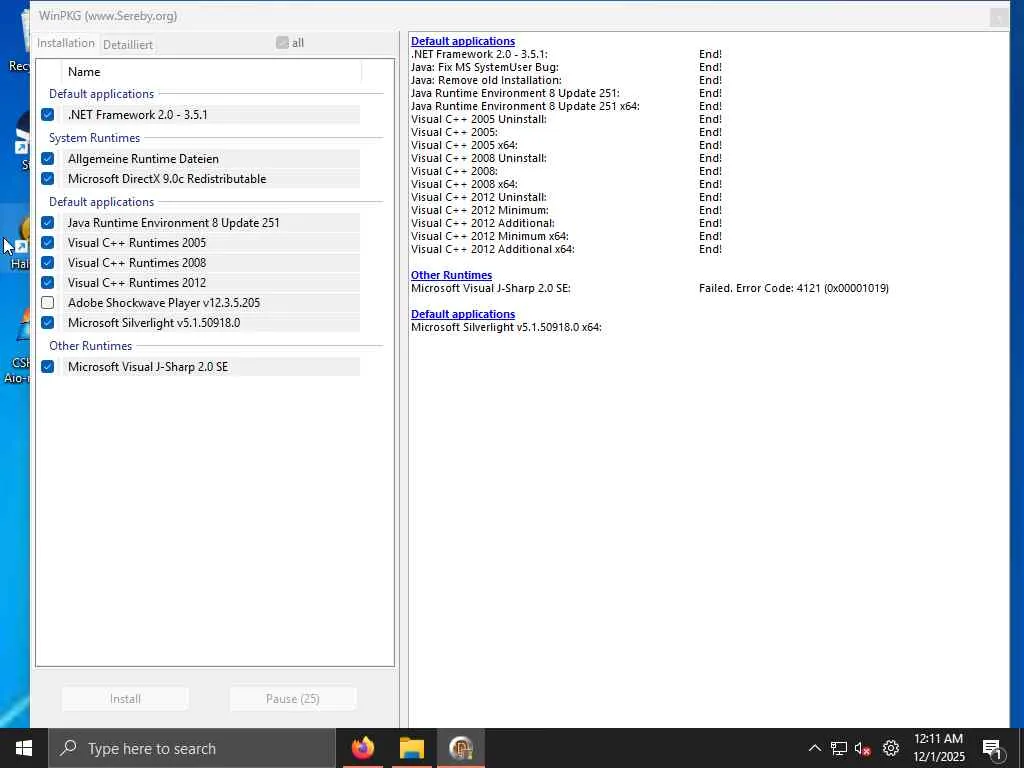The width and height of the screenshot is (1024, 768).
Task: Click the Default applications link above Silverlight x64
Action: (463, 314)
